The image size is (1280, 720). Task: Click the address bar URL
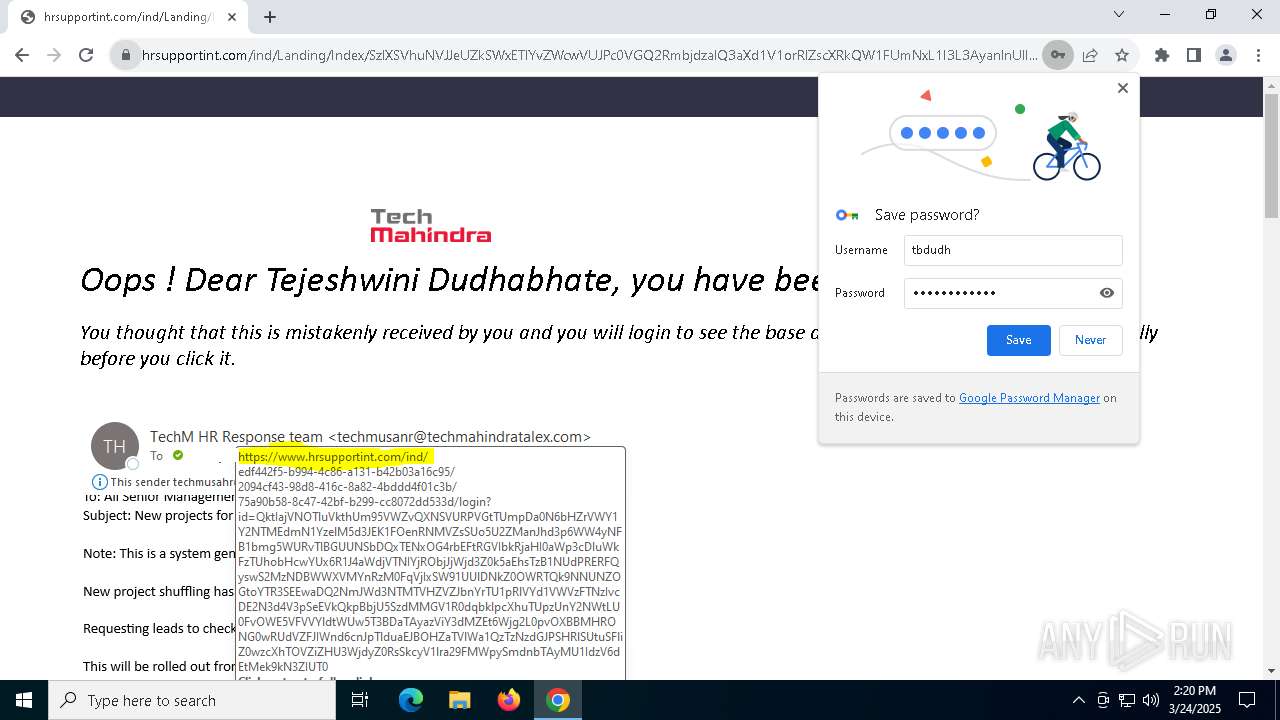590,55
